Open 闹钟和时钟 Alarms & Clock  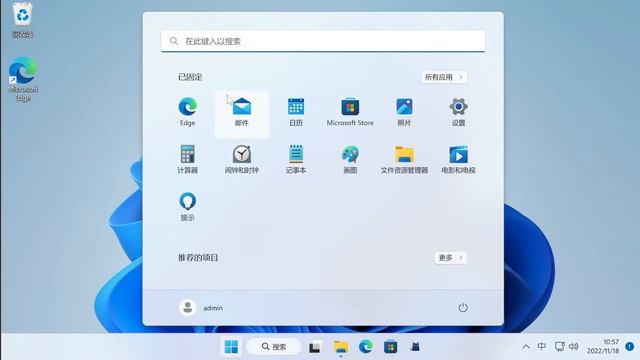click(x=242, y=160)
